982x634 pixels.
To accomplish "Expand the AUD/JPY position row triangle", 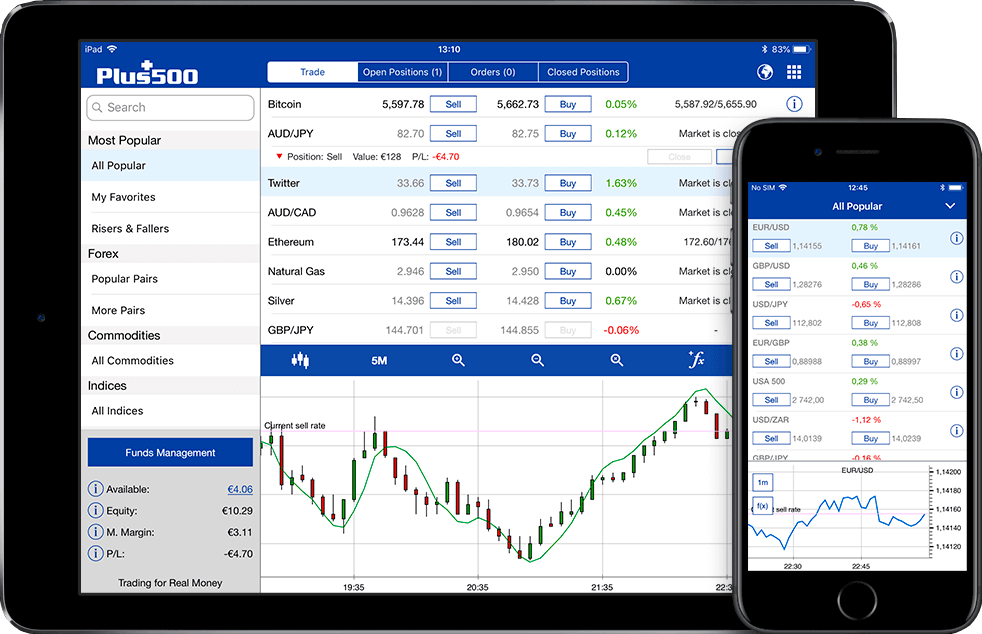I will [x=279, y=157].
